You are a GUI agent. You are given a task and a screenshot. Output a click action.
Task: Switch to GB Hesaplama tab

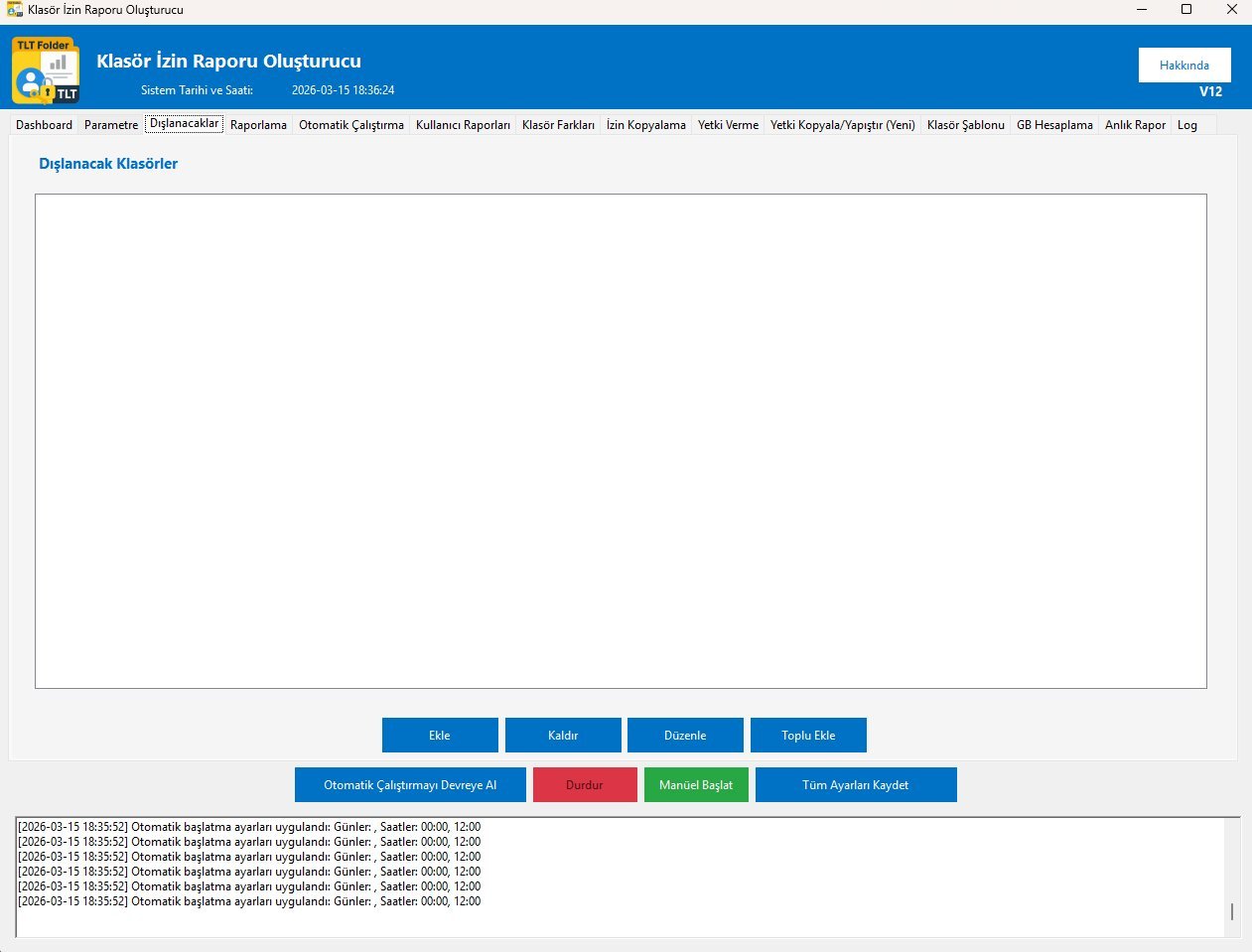1054,125
